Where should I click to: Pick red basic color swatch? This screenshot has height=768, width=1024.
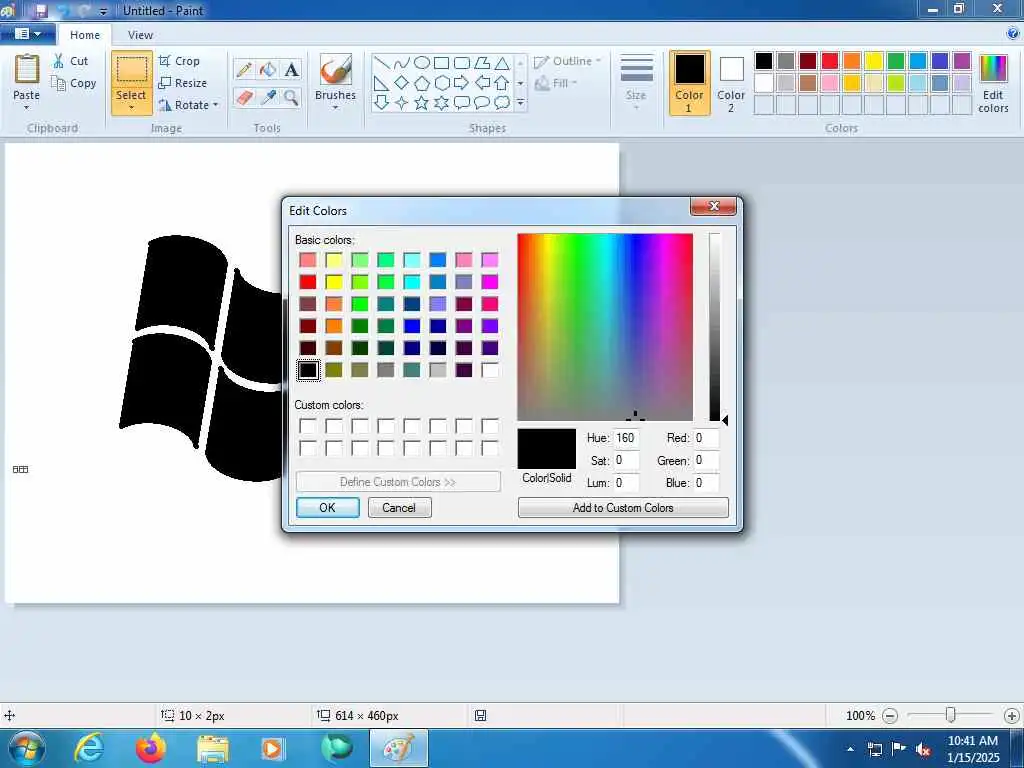308,281
